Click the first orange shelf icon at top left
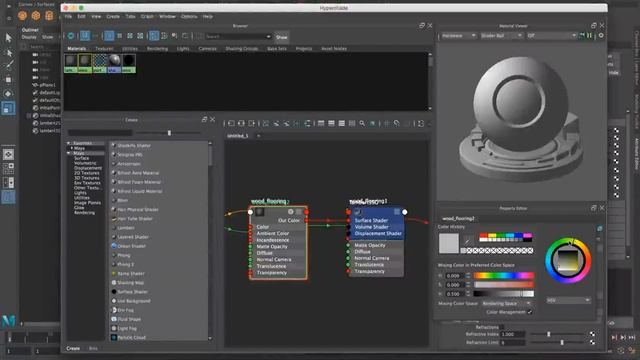The image size is (640, 360). 22,16
